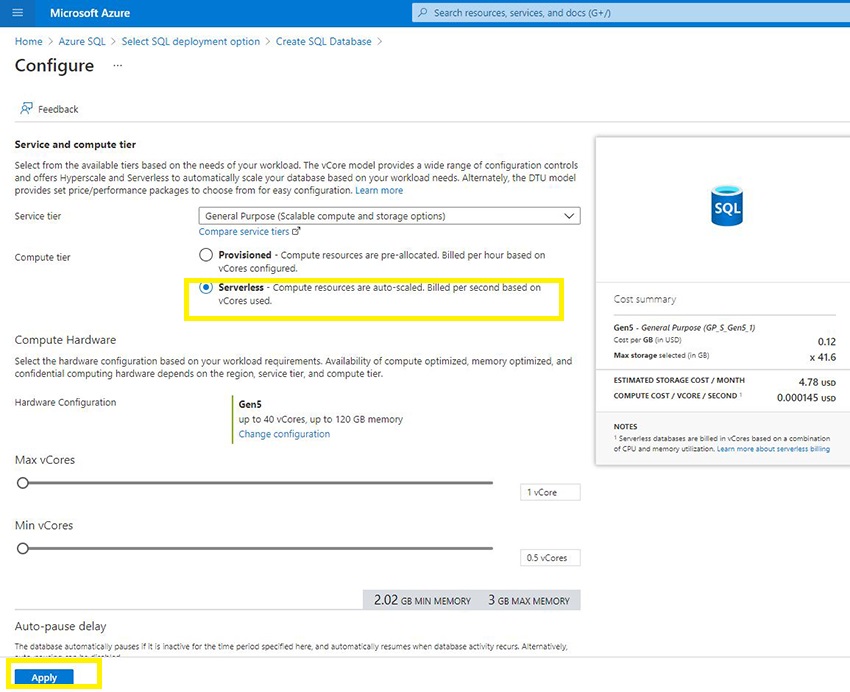Focus the search resources input field
The image size is (850, 692).
click(x=630, y=12)
